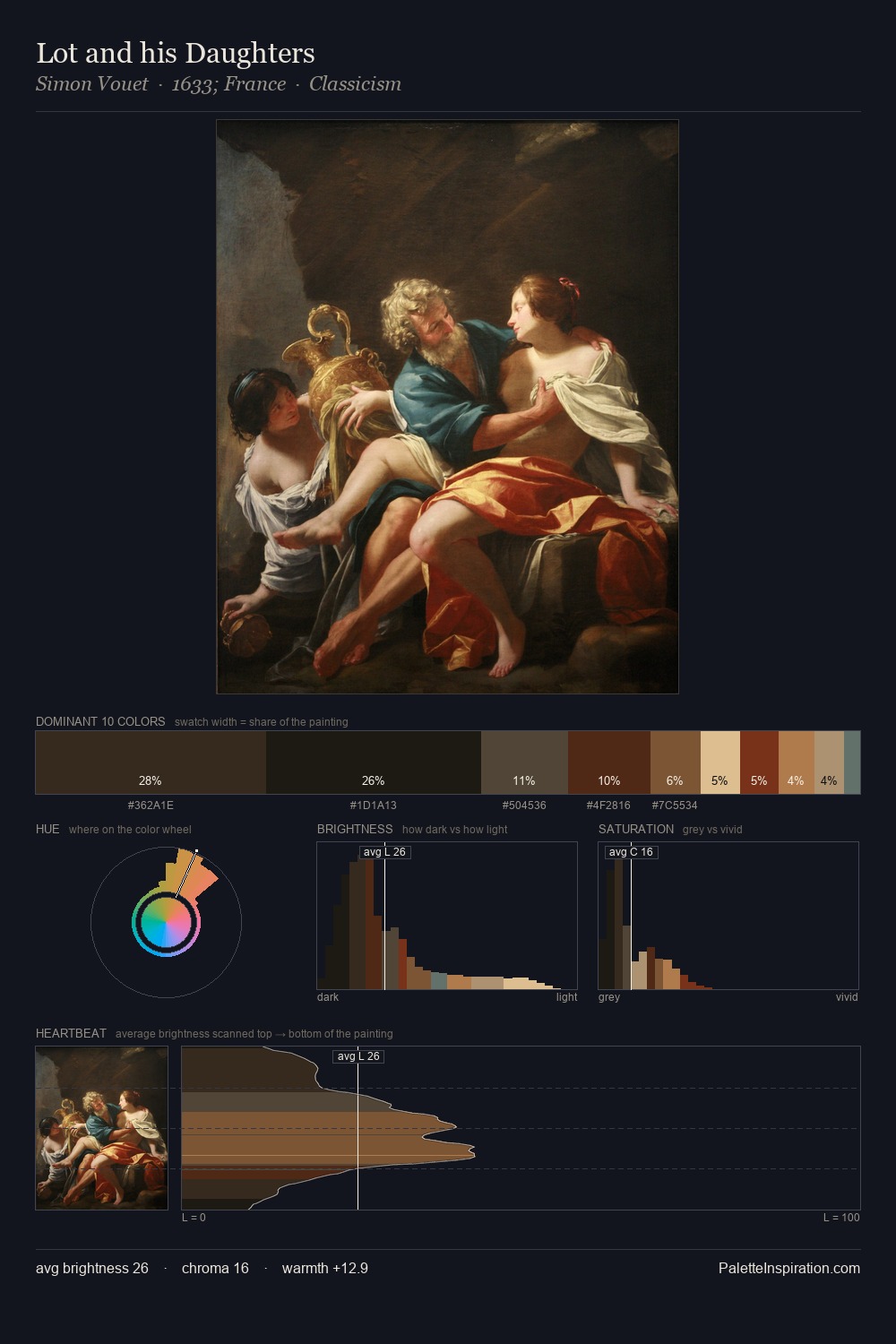Click the 'HUE' section heading

tap(47, 829)
